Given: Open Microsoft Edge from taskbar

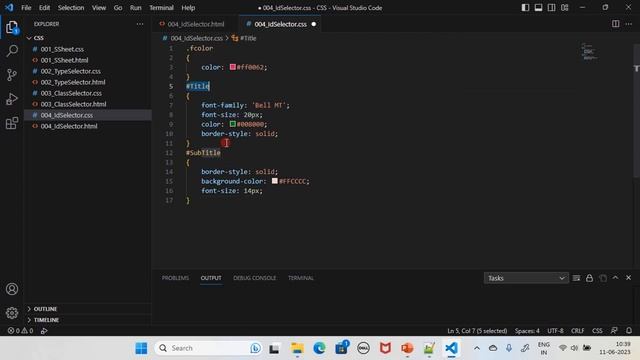Looking at the screenshot, I should [319, 348].
